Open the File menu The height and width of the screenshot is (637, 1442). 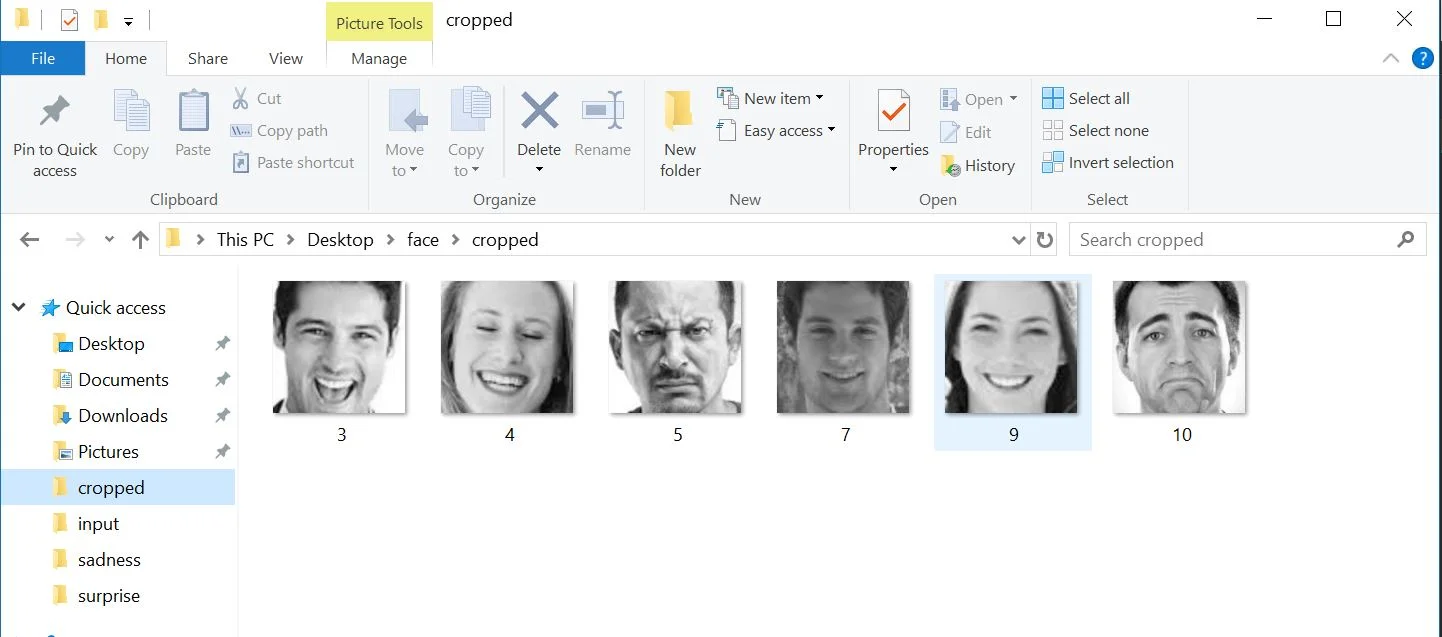click(x=42, y=58)
